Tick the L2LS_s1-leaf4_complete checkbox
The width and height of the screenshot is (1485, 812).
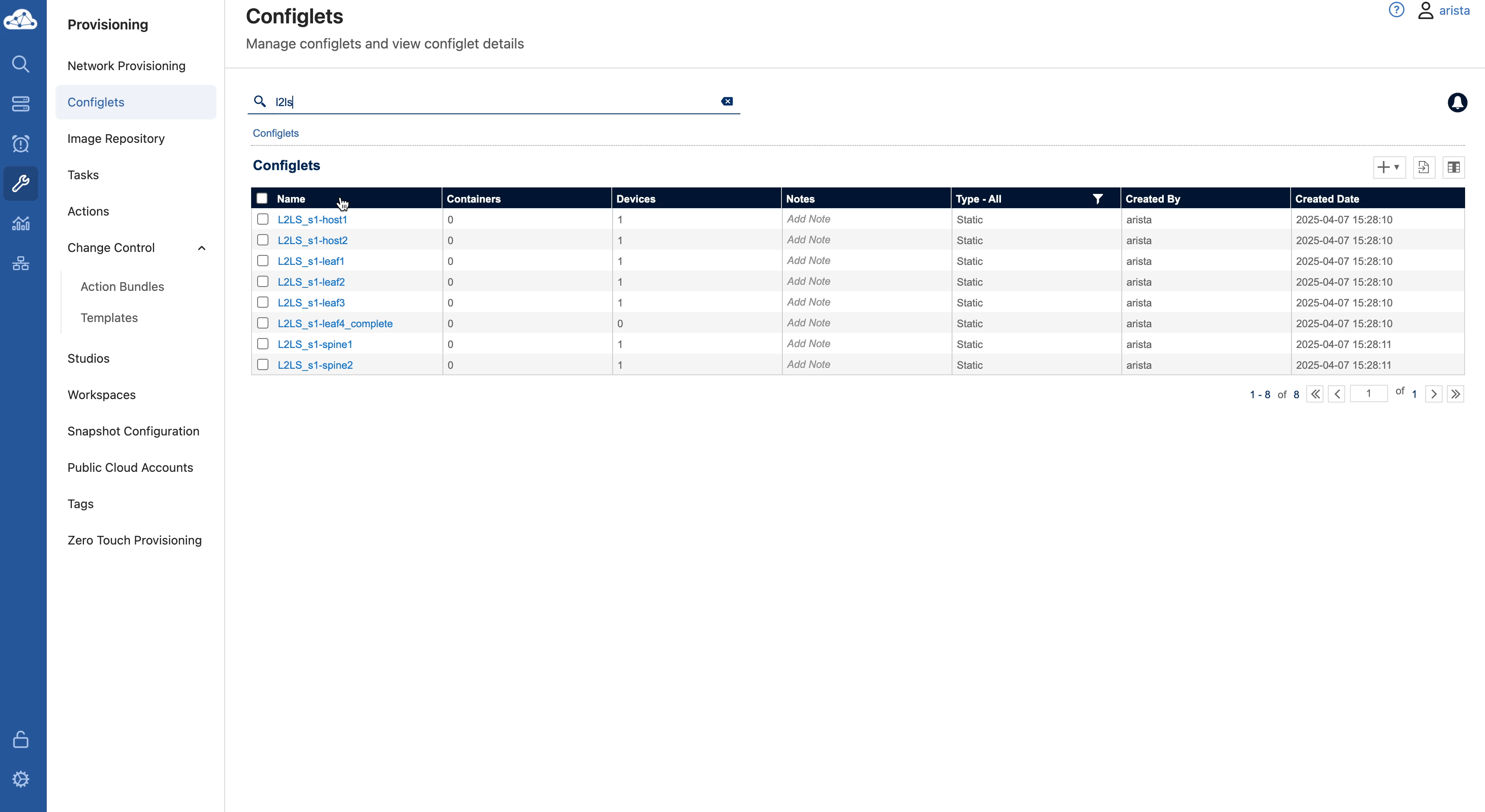click(263, 323)
